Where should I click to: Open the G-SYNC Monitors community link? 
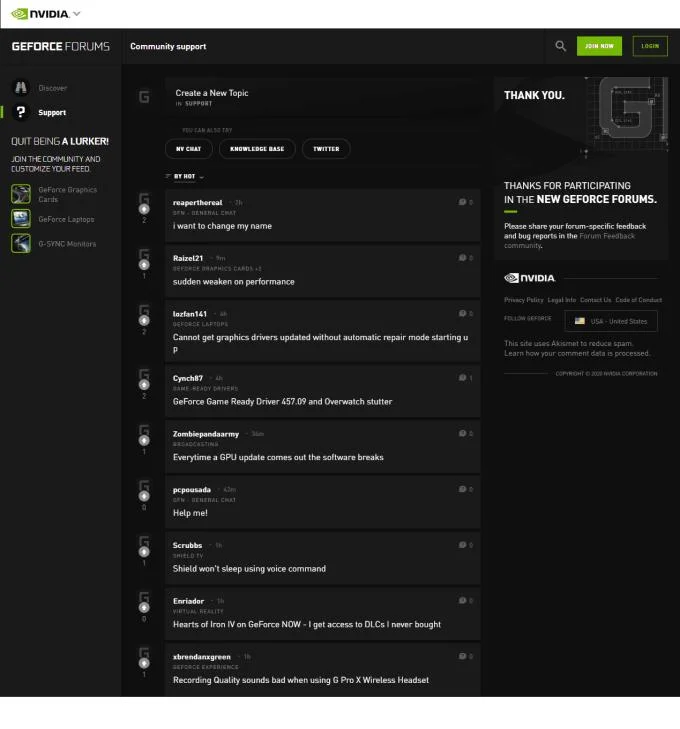click(67, 244)
